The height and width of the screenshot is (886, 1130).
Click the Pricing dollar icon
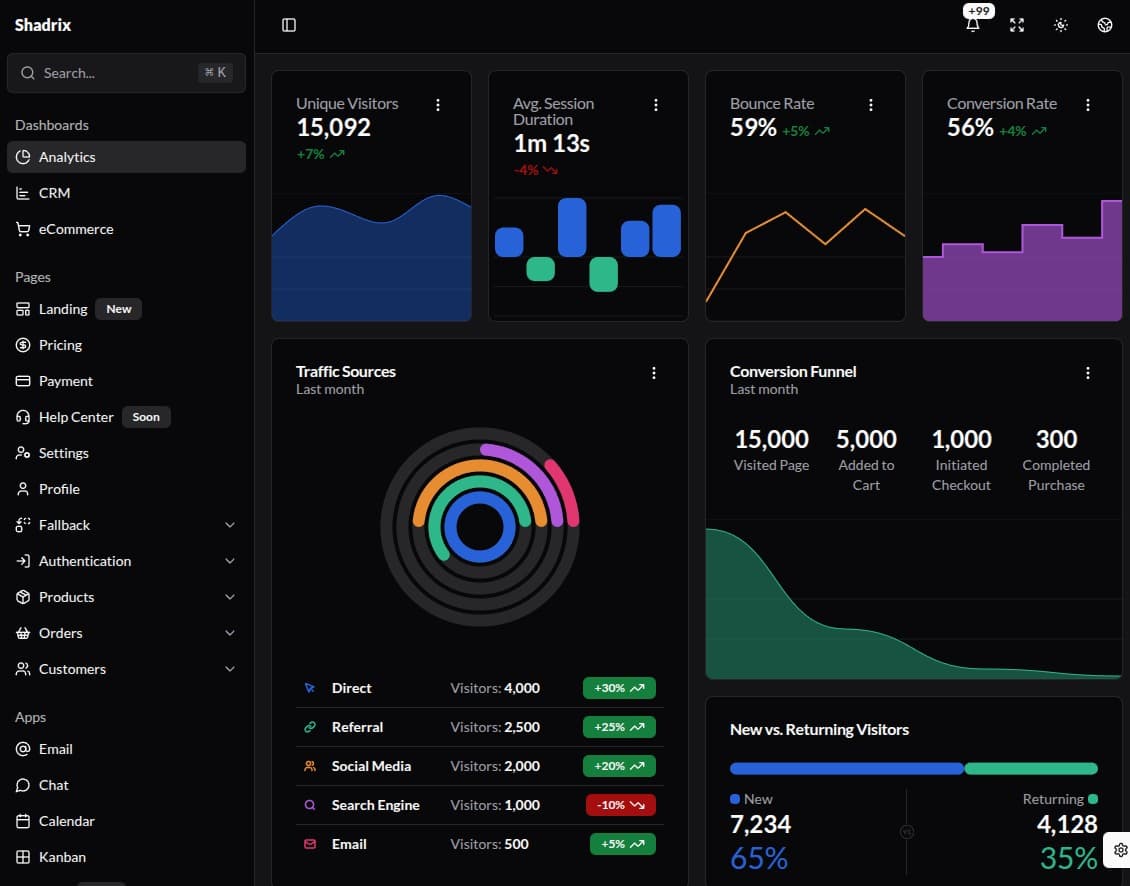pos(23,345)
